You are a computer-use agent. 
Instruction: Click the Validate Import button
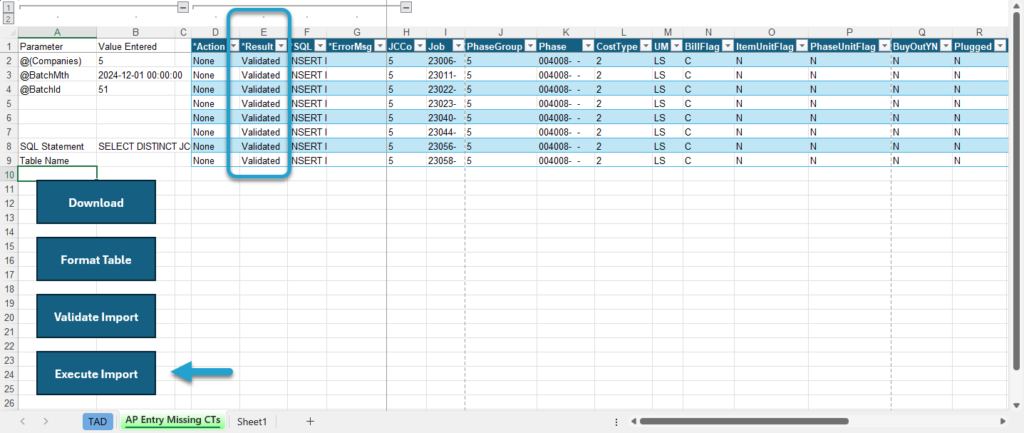tap(96, 317)
